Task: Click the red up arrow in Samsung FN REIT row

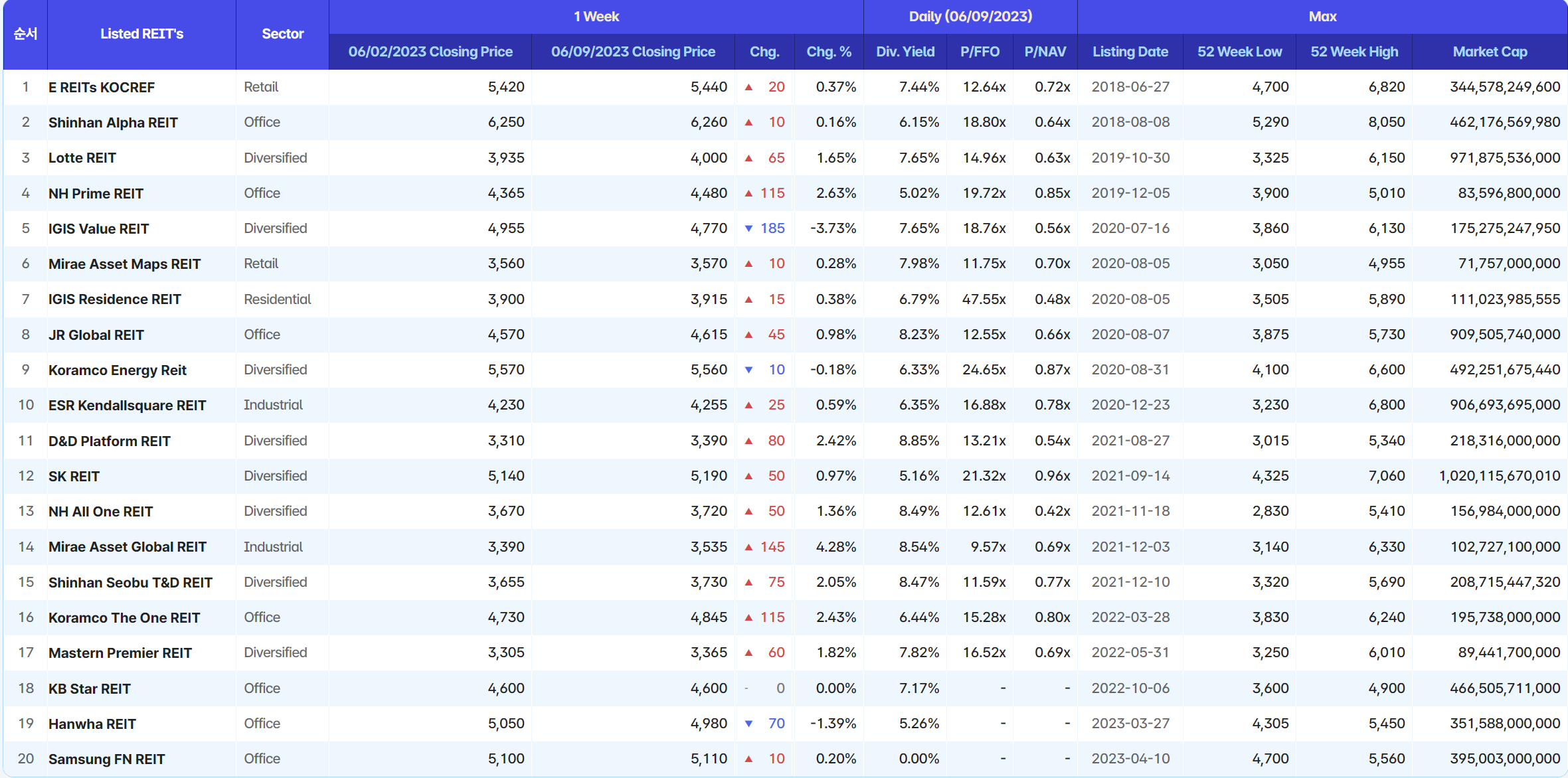Action: [x=748, y=759]
